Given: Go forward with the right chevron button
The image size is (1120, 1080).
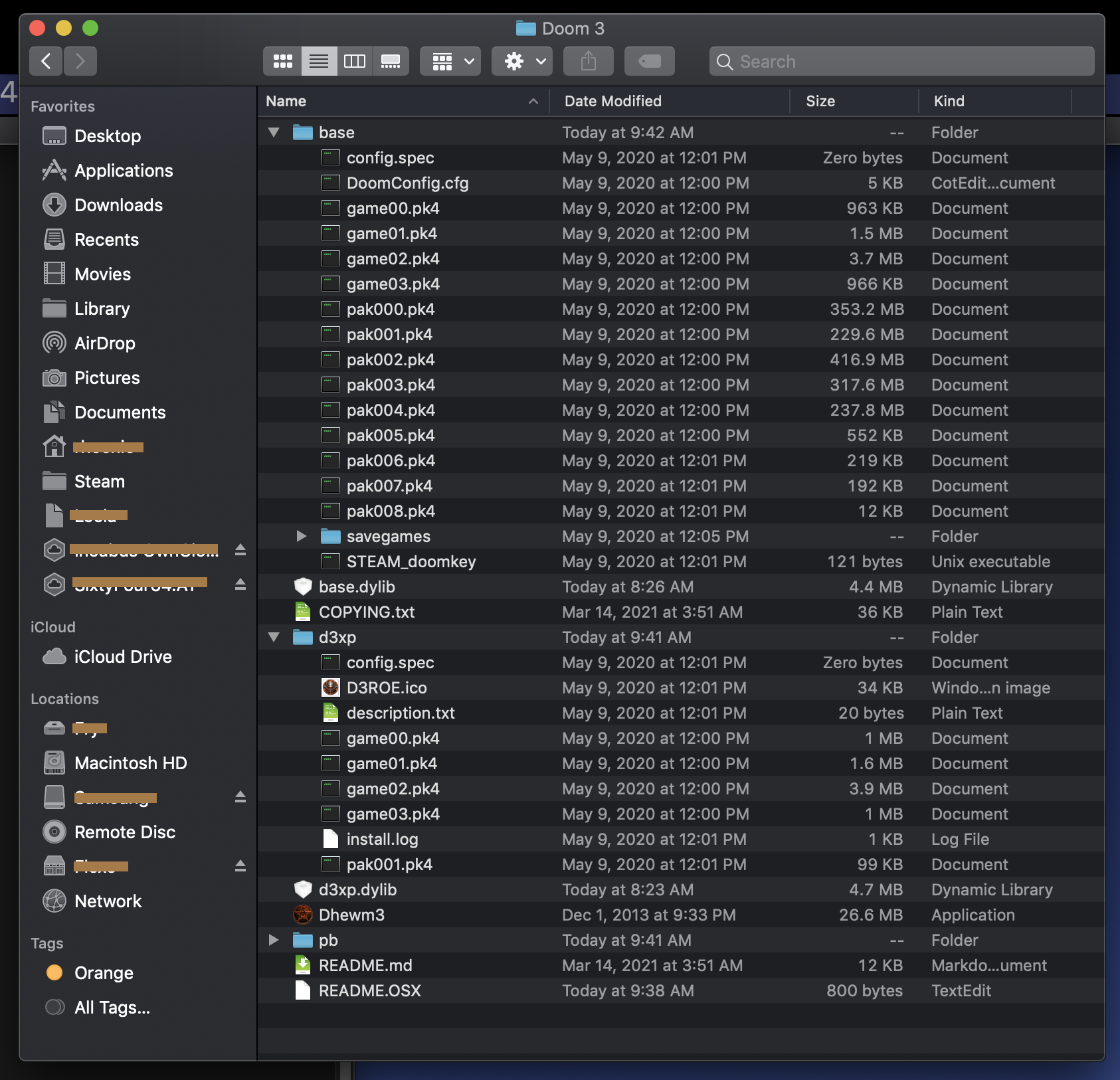Looking at the screenshot, I should click(x=80, y=61).
